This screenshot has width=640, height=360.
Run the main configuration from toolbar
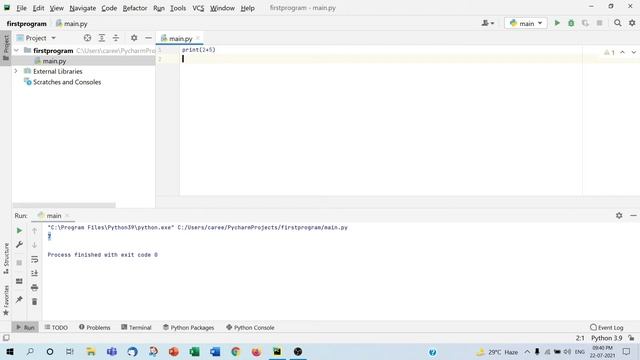point(557,23)
